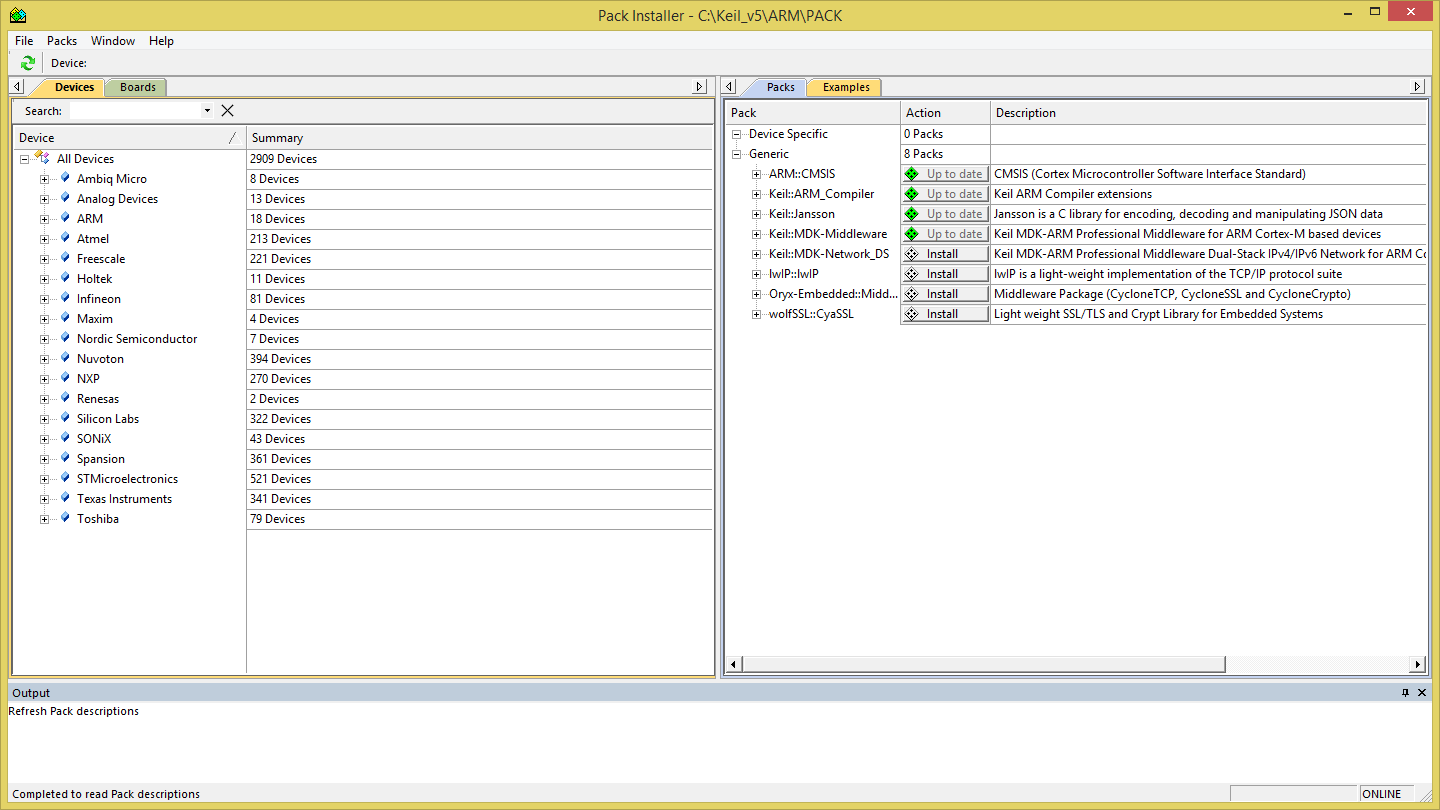Viewport: 1440px width, 810px height.
Task: Click the STMicroelectronics vendor icon
Action: click(x=66, y=478)
